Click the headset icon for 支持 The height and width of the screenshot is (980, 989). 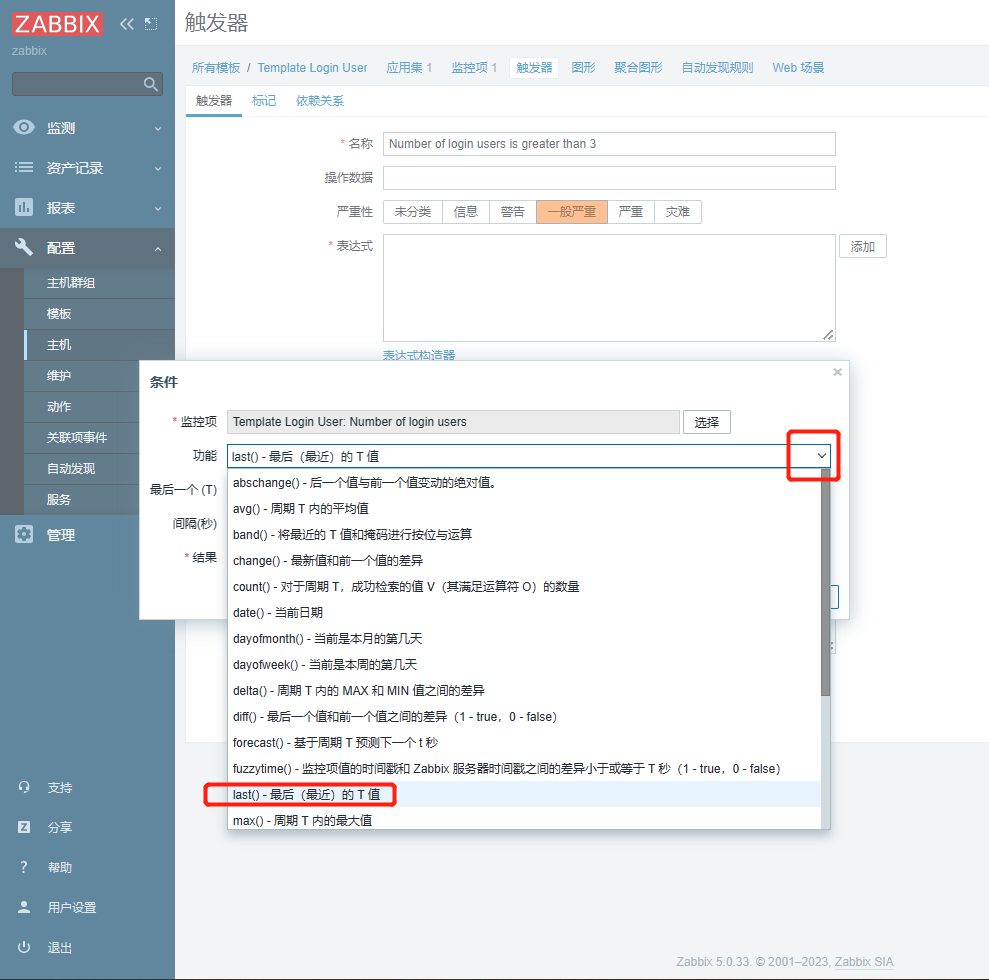pyautogui.click(x=24, y=787)
